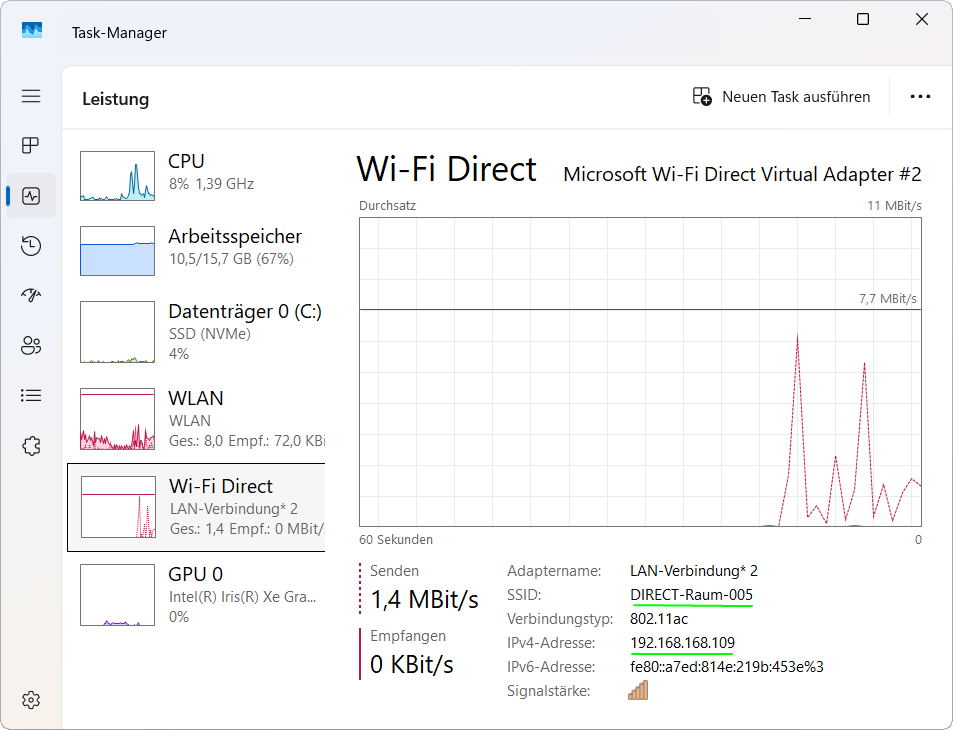Select the WLAN network entry
The height and width of the screenshot is (730, 953).
coord(200,419)
